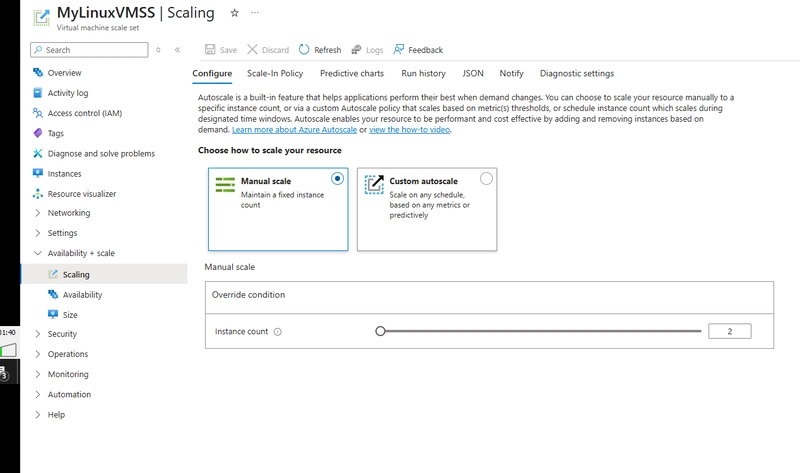Click the Discard button label
The height and width of the screenshot is (473, 800).
[276, 50]
